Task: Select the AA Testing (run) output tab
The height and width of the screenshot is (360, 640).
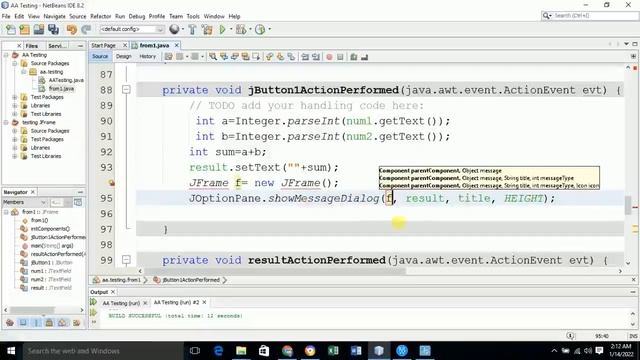Action: [121, 303]
